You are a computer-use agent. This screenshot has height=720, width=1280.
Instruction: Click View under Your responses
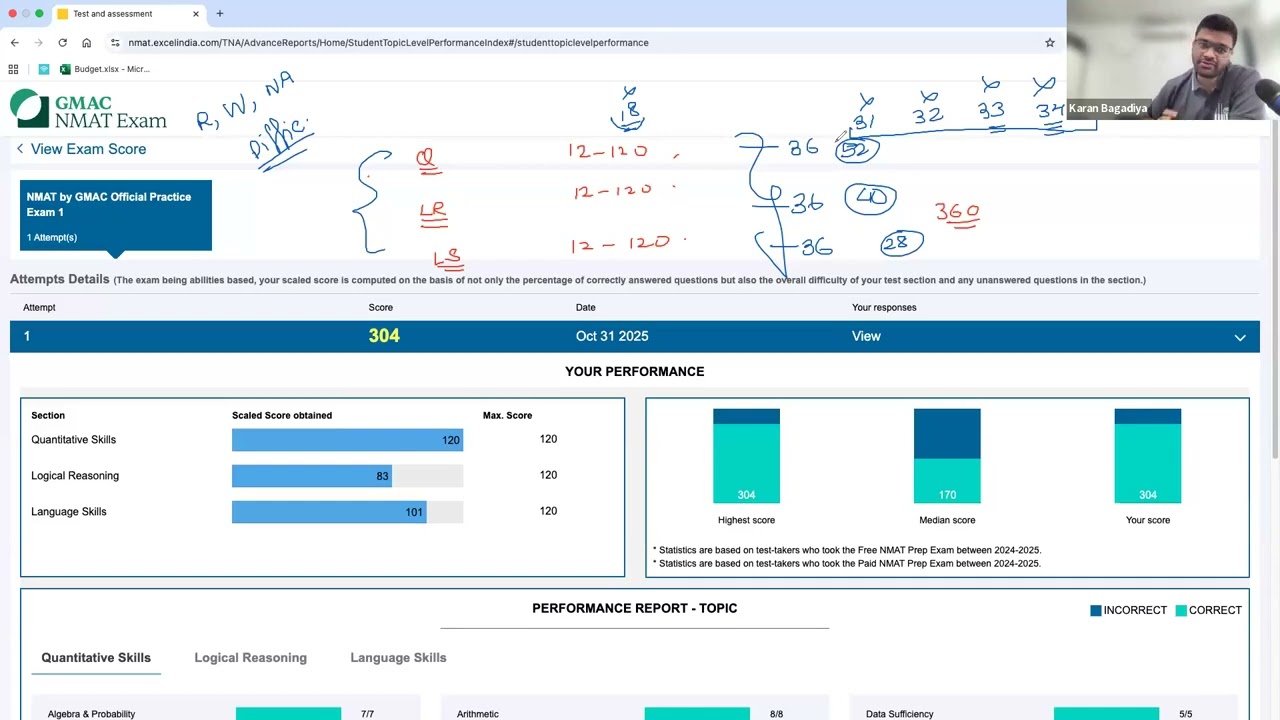(866, 336)
